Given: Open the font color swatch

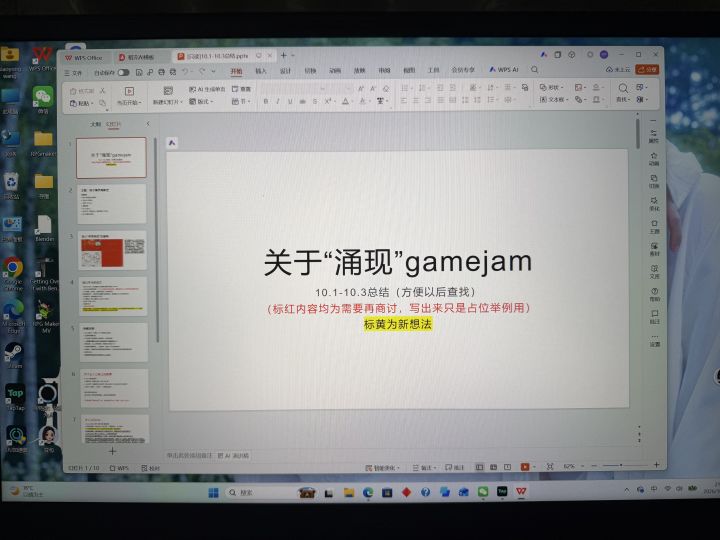Looking at the screenshot, I should pos(345,101).
